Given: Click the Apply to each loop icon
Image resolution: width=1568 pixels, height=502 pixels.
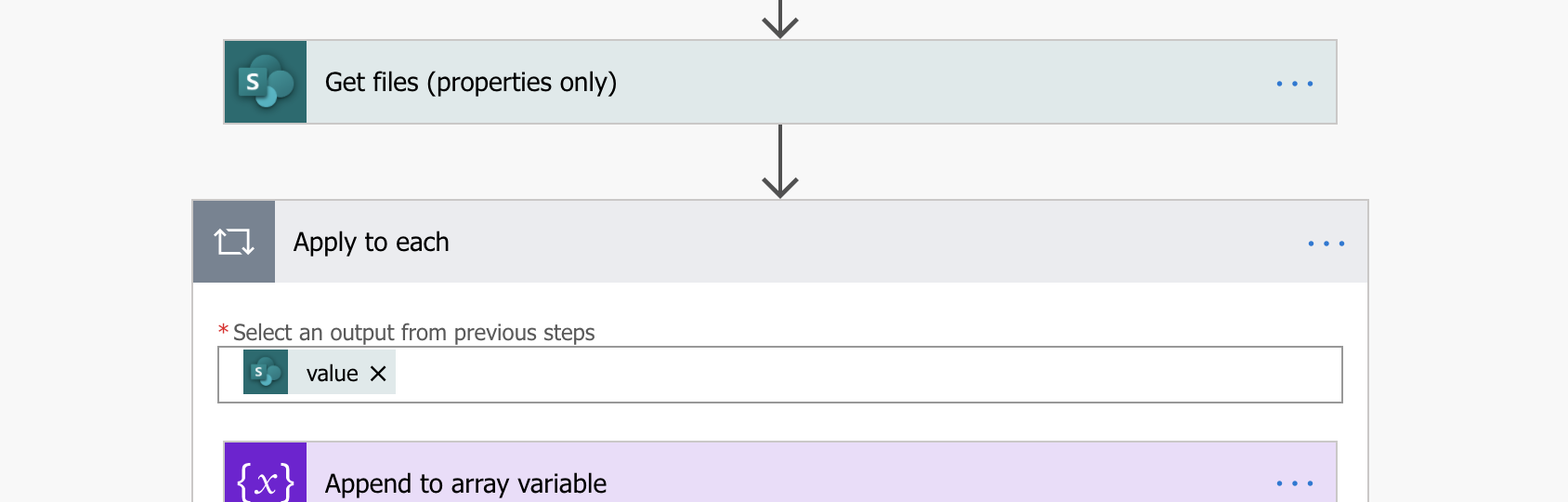Looking at the screenshot, I should pos(234,242).
